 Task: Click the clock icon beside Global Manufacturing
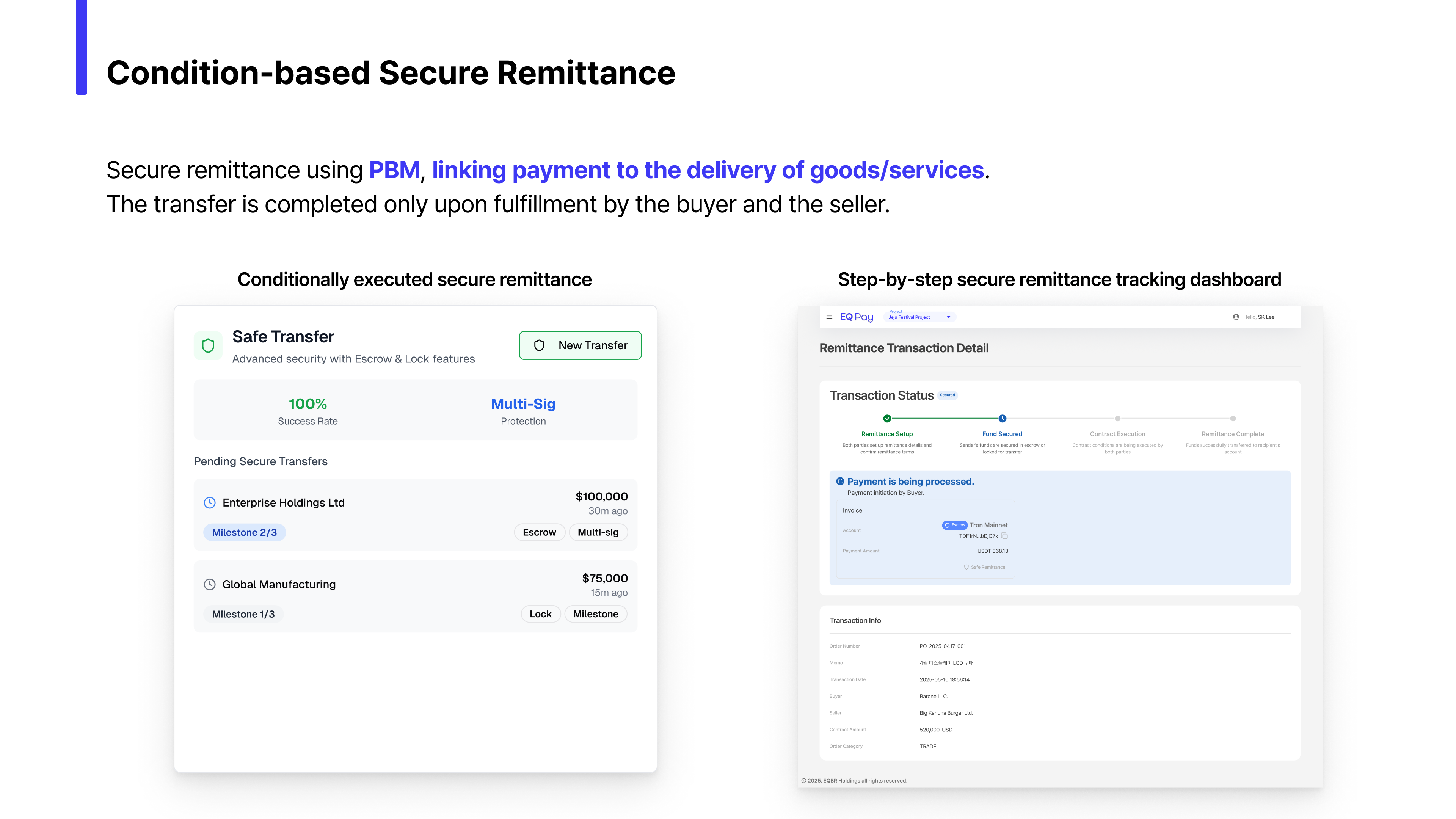210,584
